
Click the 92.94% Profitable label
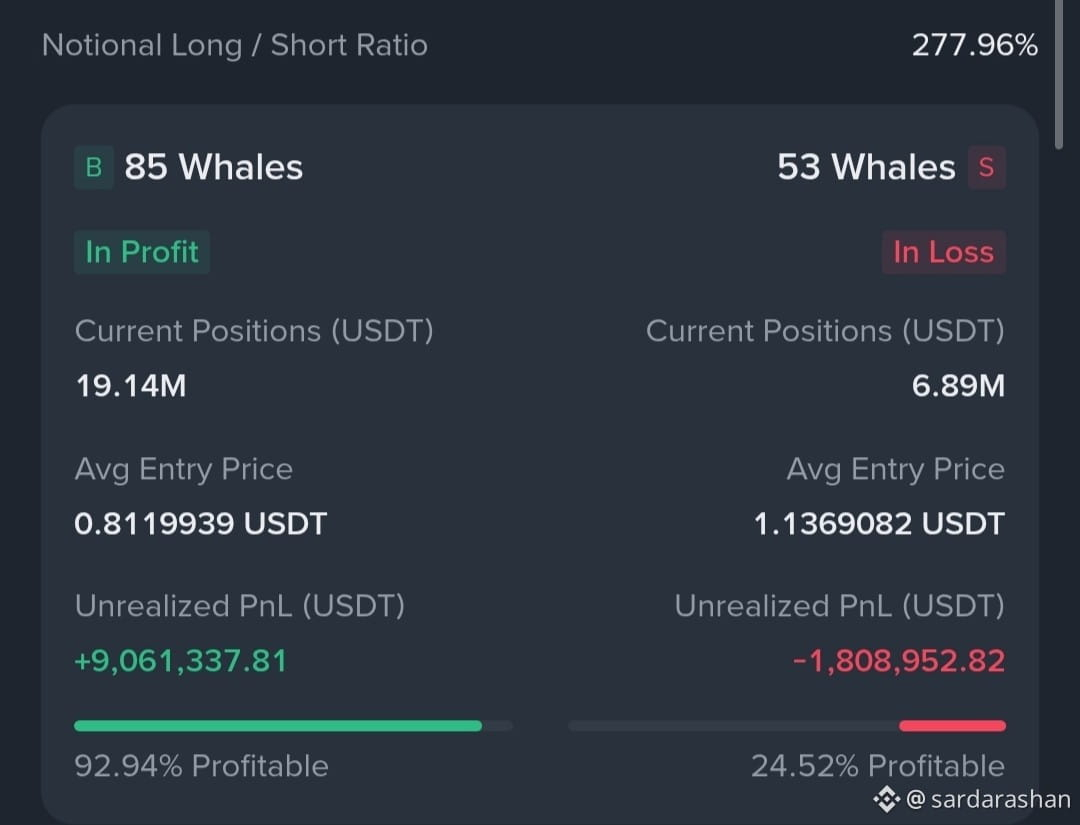(x=201, y=766)
